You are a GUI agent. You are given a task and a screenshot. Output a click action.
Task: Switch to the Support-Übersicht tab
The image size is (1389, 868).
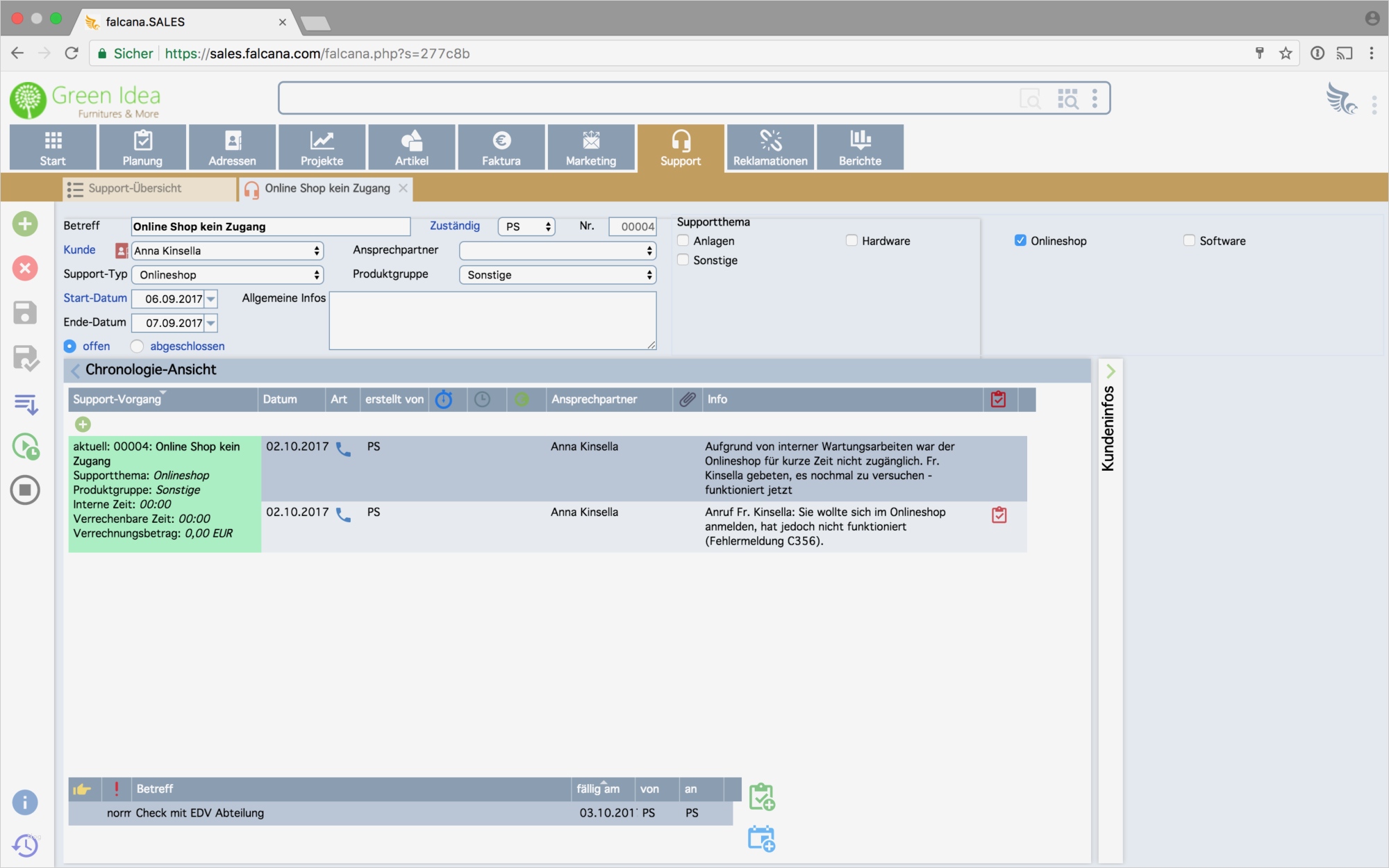[x=135, y=188]
